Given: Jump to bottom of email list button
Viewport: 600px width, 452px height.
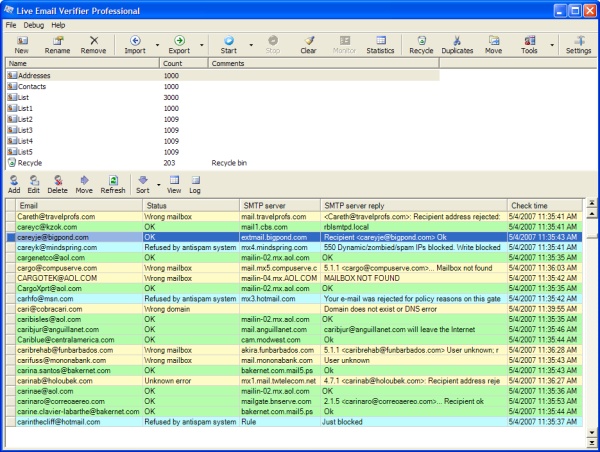Looking at the screenshot, I should 592,443.
